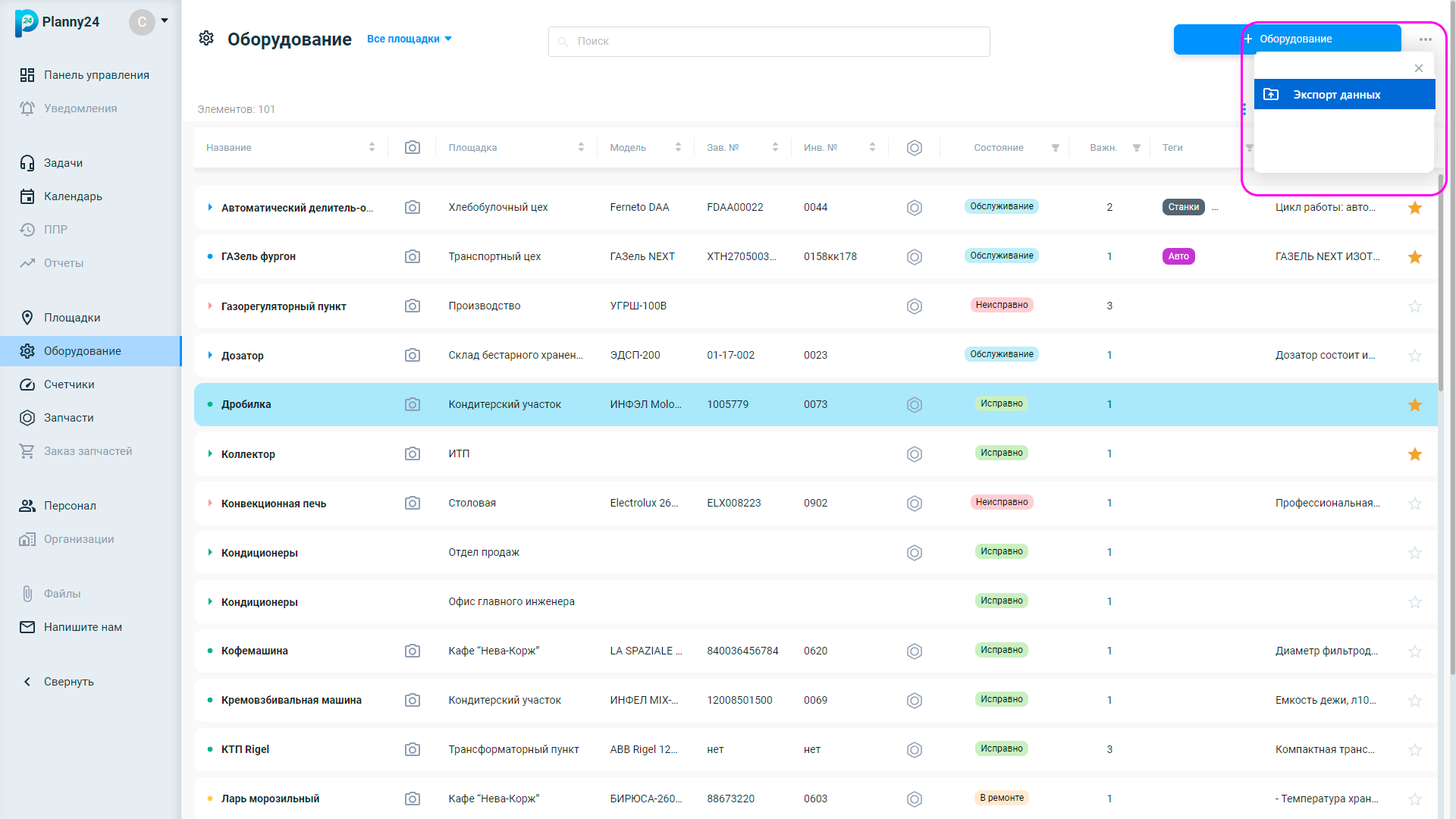
Task: Close the export popup menu
Action: [1419, 68]
